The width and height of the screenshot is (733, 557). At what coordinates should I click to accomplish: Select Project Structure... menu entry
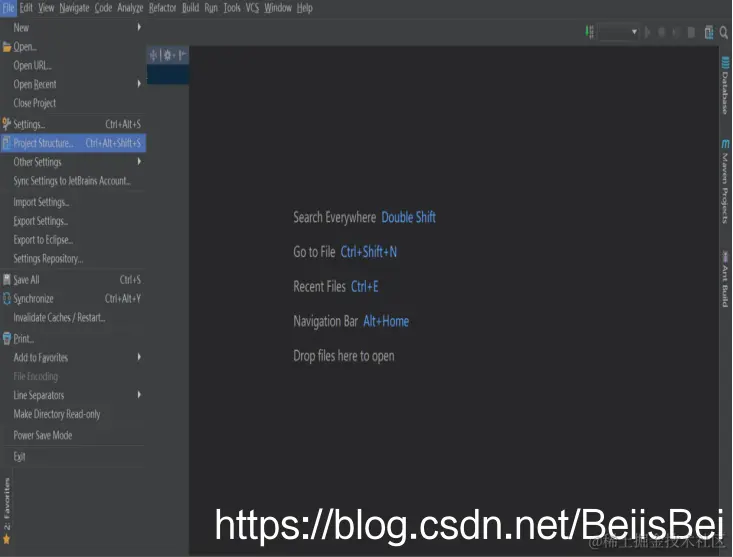tap(73, 143)
